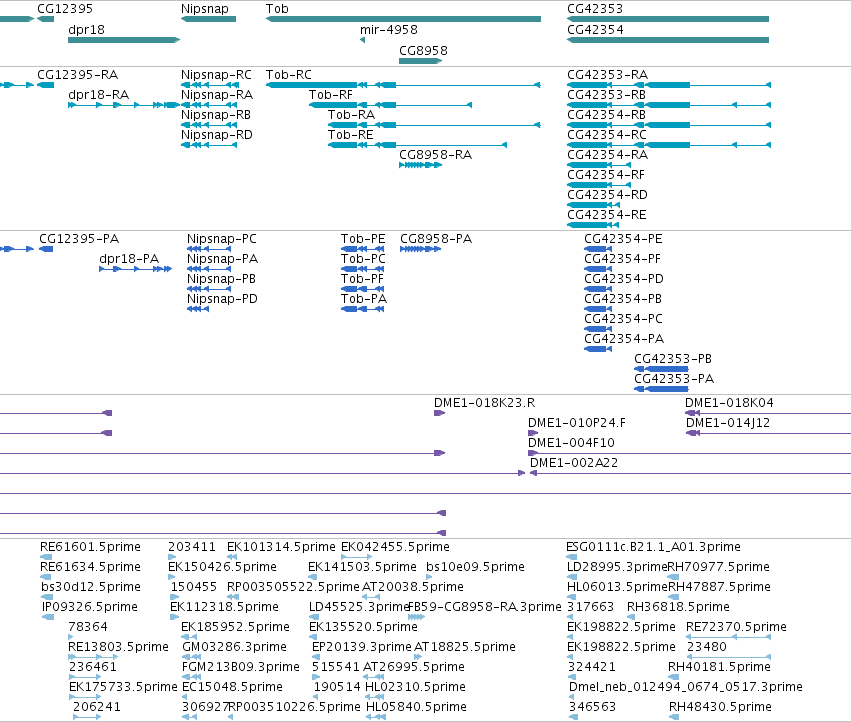Select EST FB59-CG8958-RA.3prime
The height and width of the screenshot is (722, 851).
point(416,617)
